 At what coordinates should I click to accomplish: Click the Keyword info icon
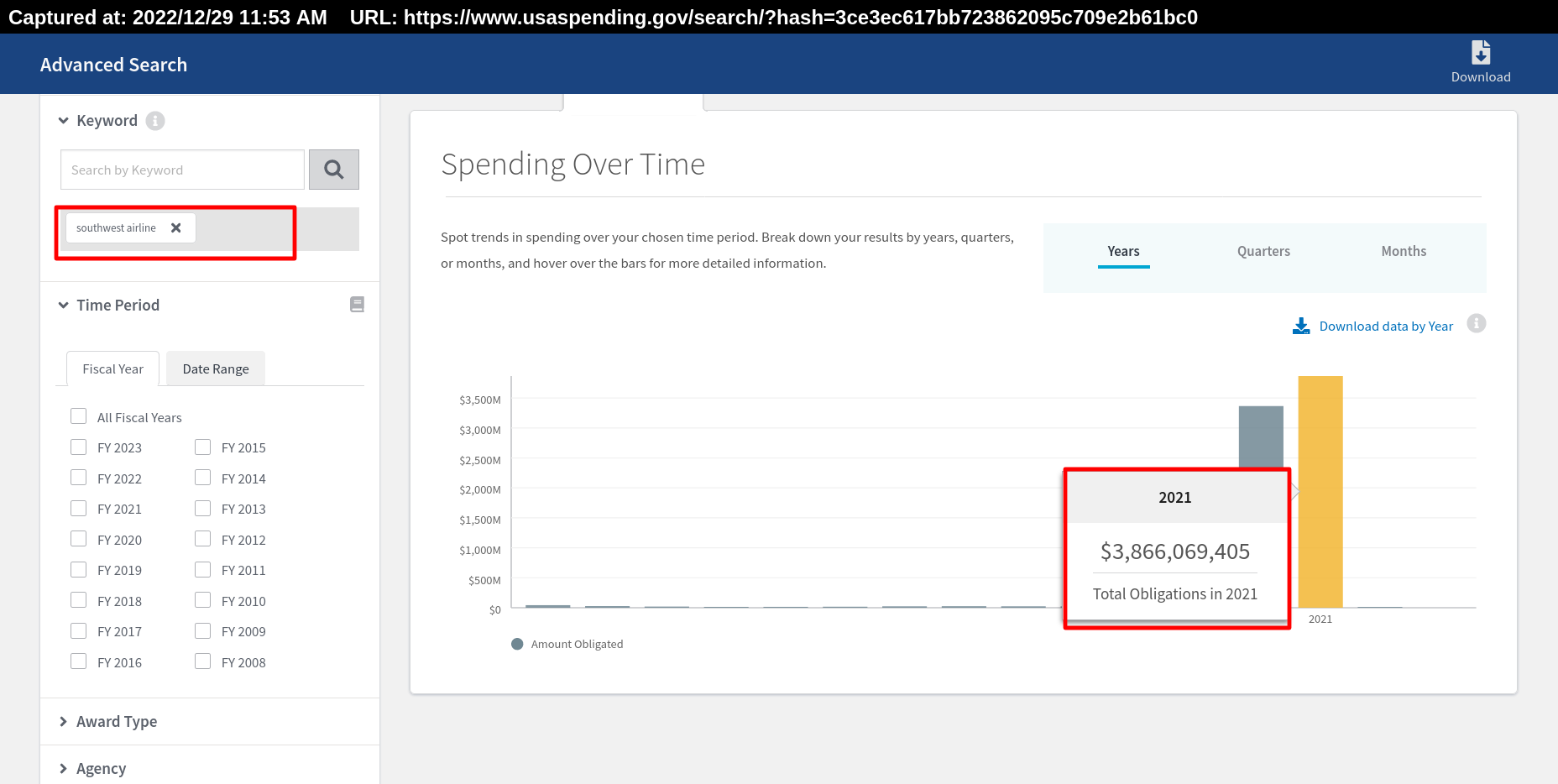pos(155,121)
